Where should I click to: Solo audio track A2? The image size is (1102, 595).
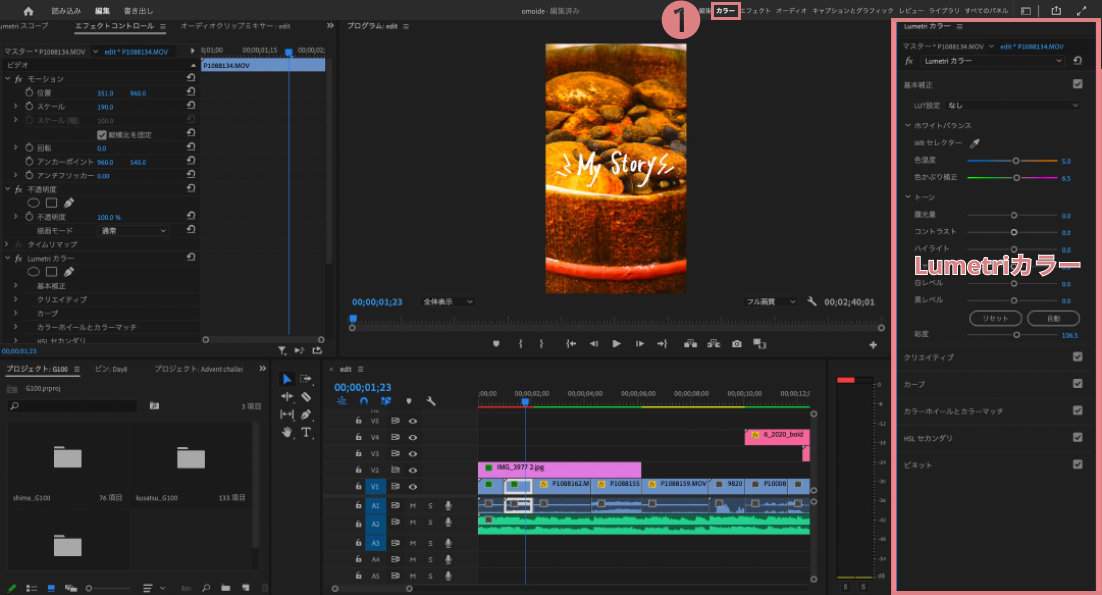(430, 522)
